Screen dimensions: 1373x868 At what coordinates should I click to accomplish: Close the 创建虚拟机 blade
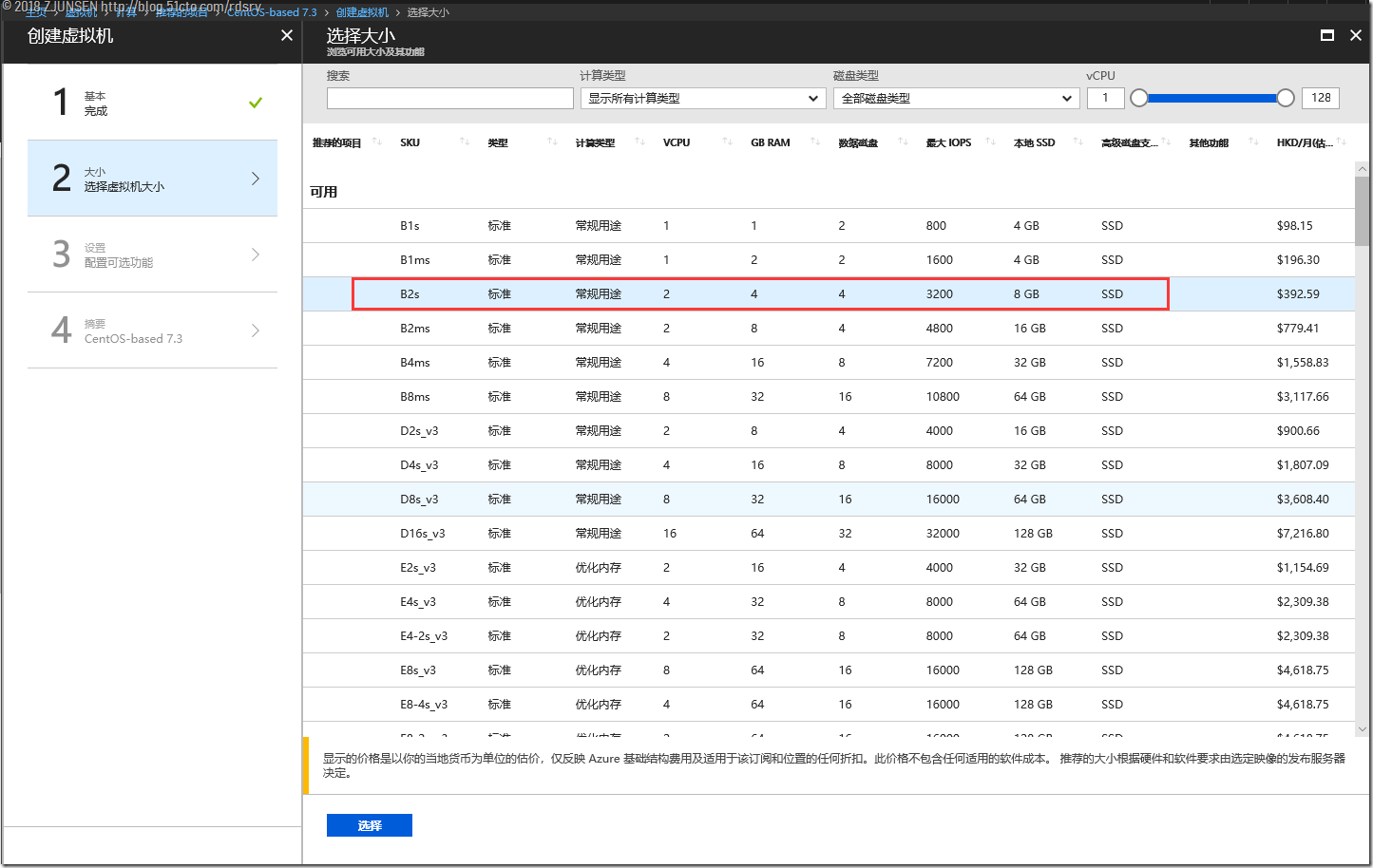pyautogui.click(x=287, y=35)
